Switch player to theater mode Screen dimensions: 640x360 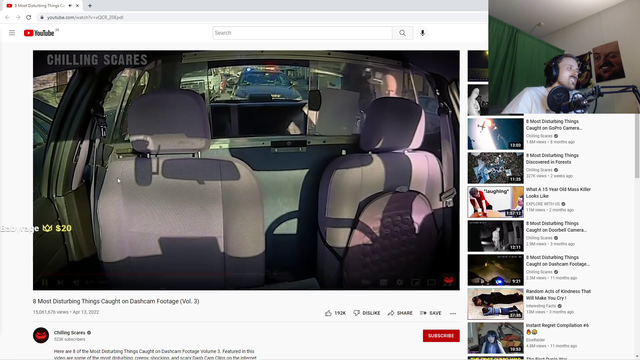pyautogui.click(x=431, y=282)
